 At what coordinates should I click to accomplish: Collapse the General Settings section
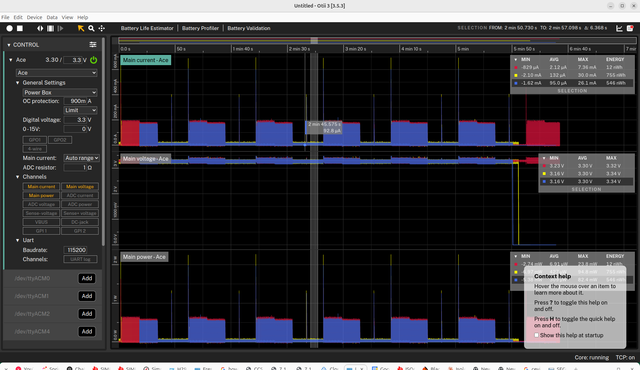tap(18, 83)
